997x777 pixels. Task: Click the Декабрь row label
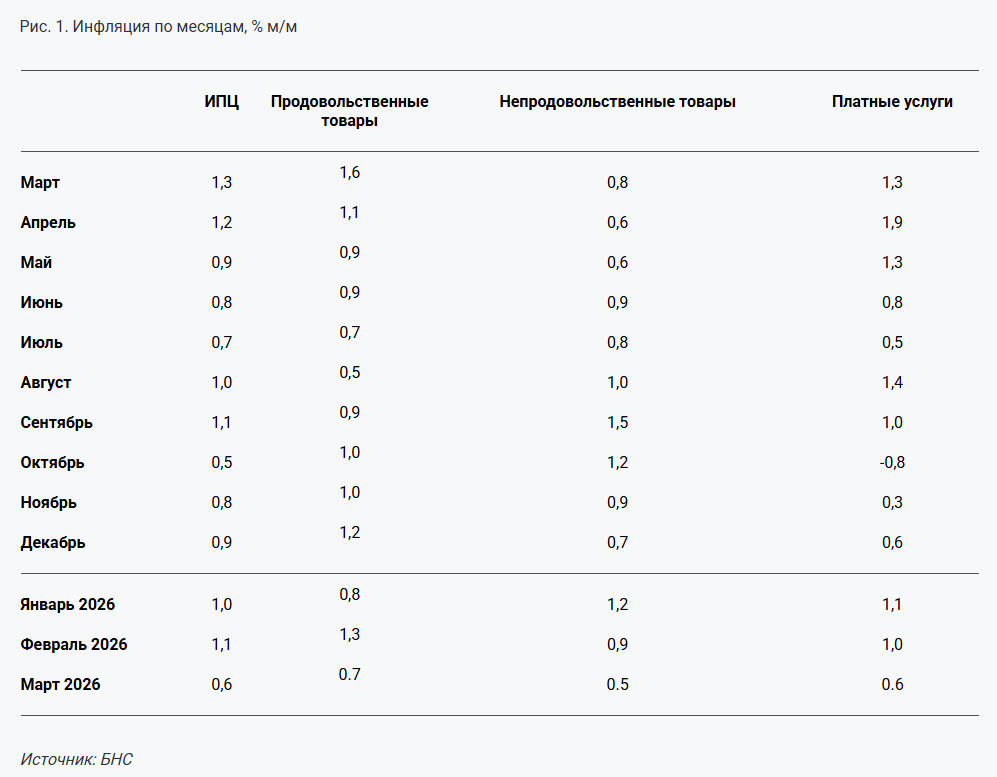(x=53, y=543)
